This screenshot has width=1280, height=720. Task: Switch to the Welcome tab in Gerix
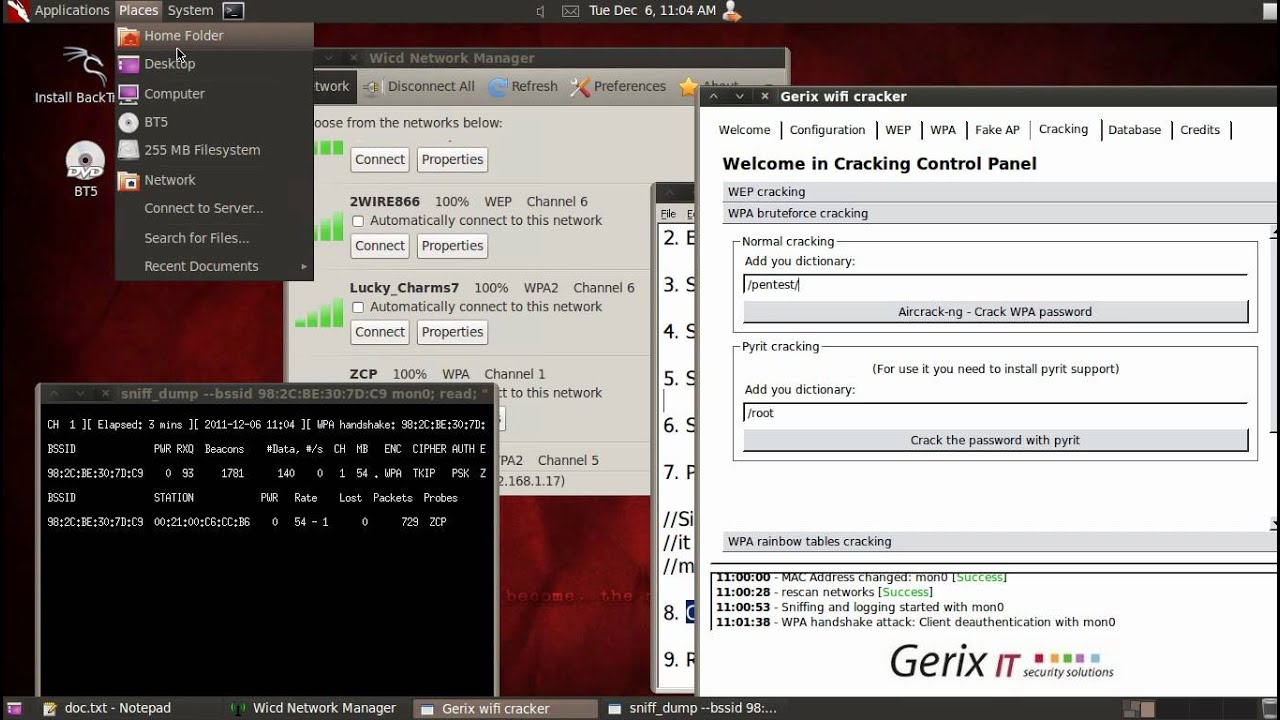[x=744, y=130]
